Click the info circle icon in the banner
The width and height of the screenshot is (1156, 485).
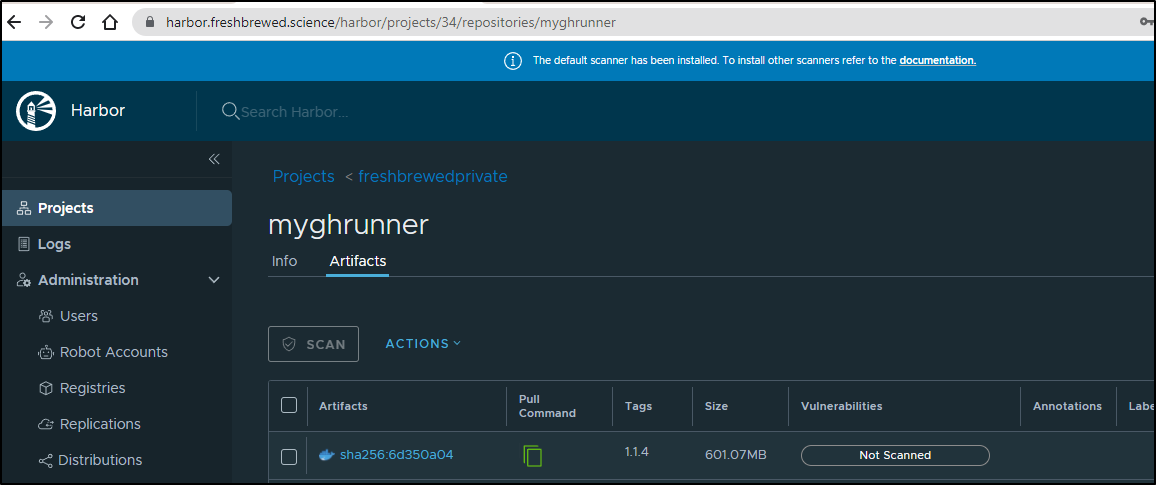click(512, 61)
